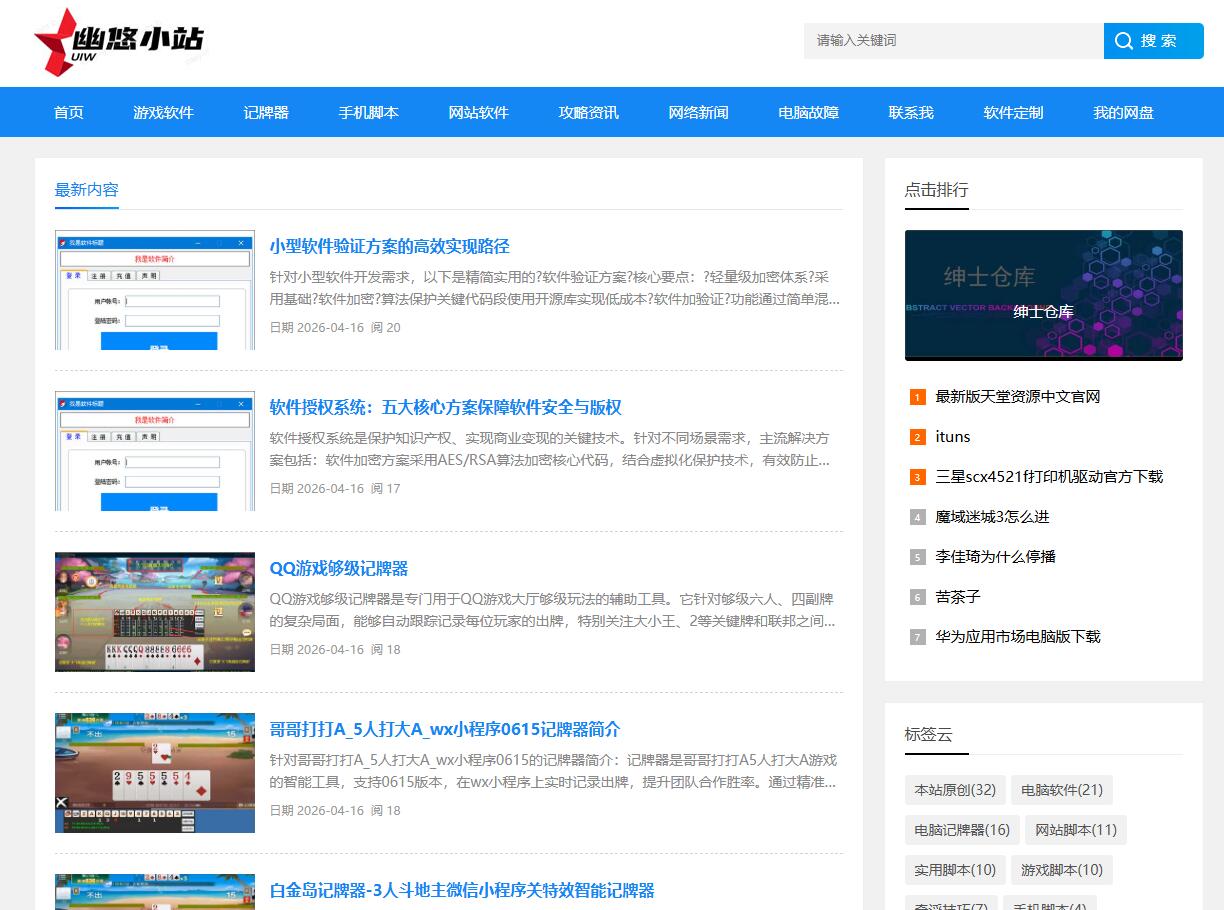Click the 哥哥打打A article beach card thumbnail

coord(155,773)
